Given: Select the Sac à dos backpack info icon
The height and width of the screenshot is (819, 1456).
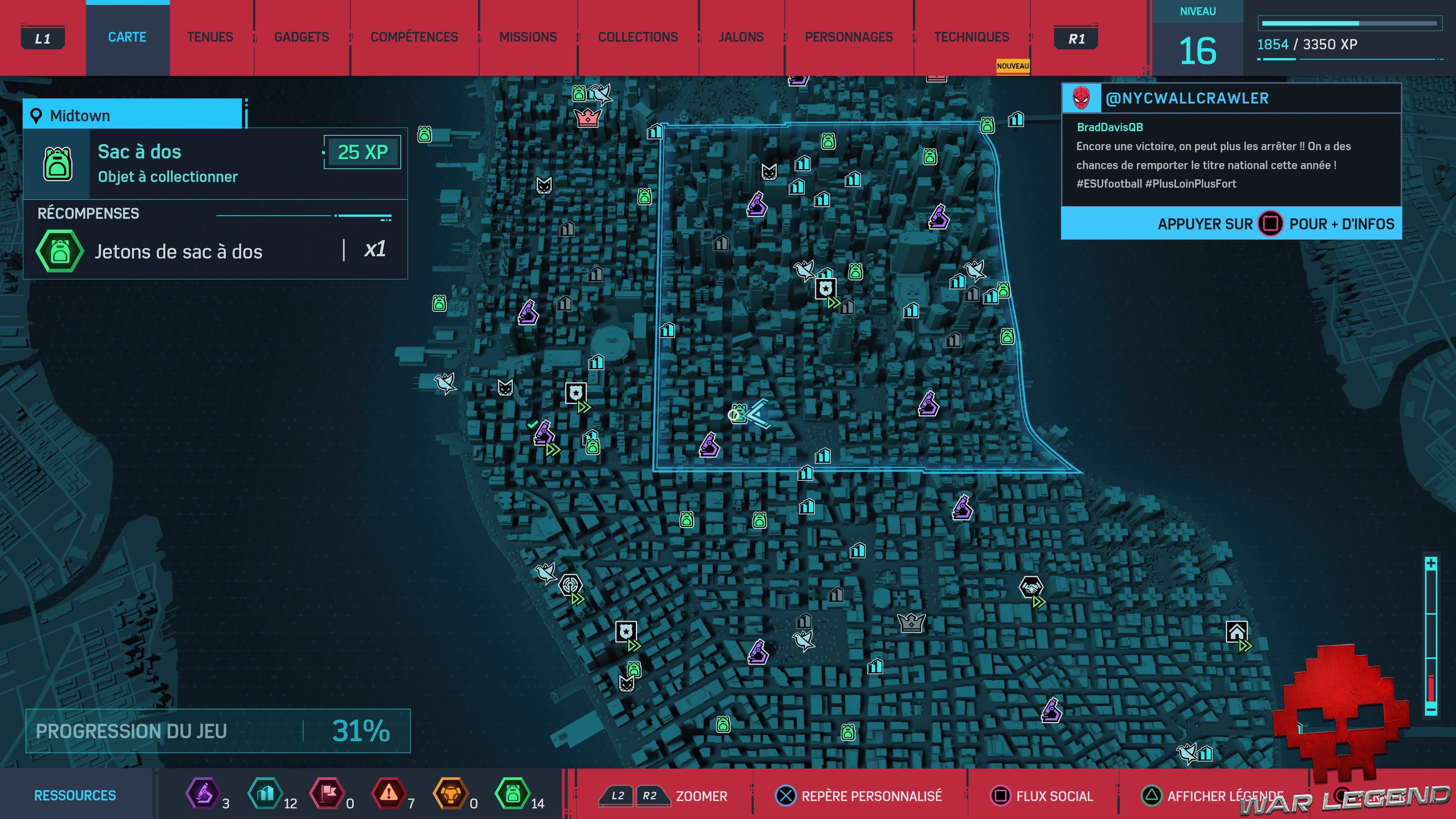Looking at the screenshot, I should (58, 164).
